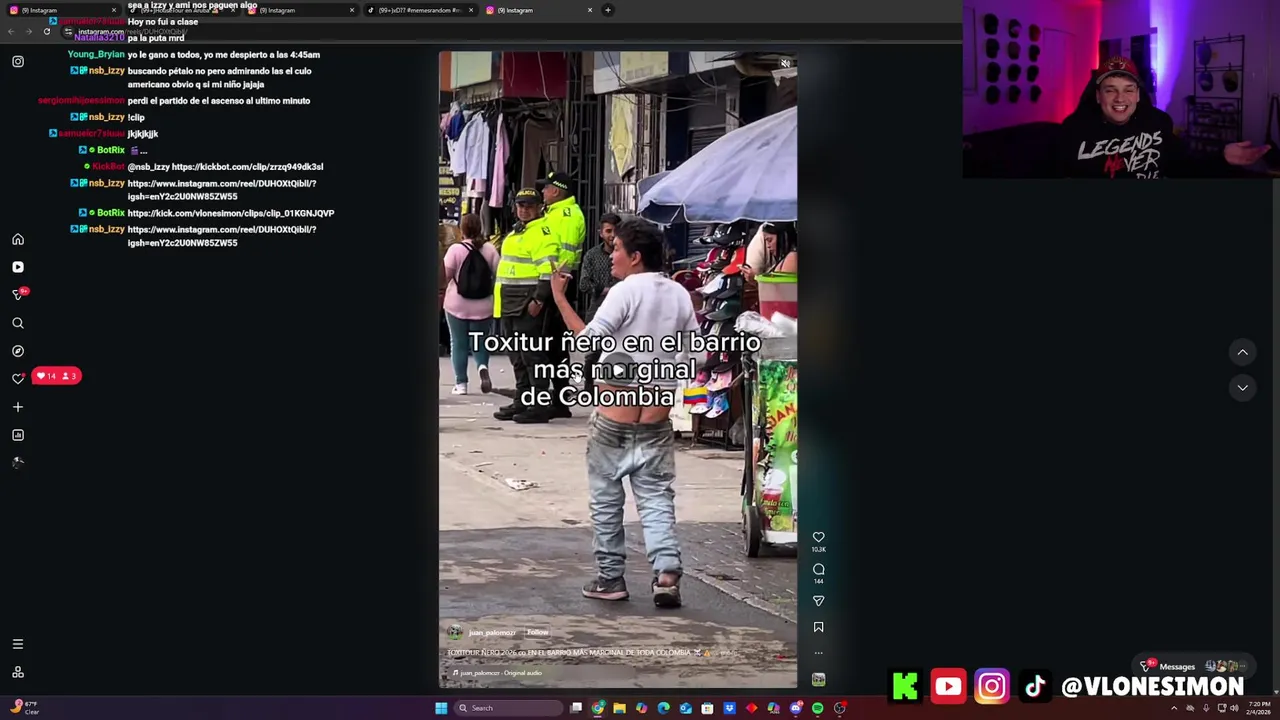Viewport: 1280px width, 720px height.
Task: Click the Instagram logo in the sidebar
Action: (x=18, y=62)
